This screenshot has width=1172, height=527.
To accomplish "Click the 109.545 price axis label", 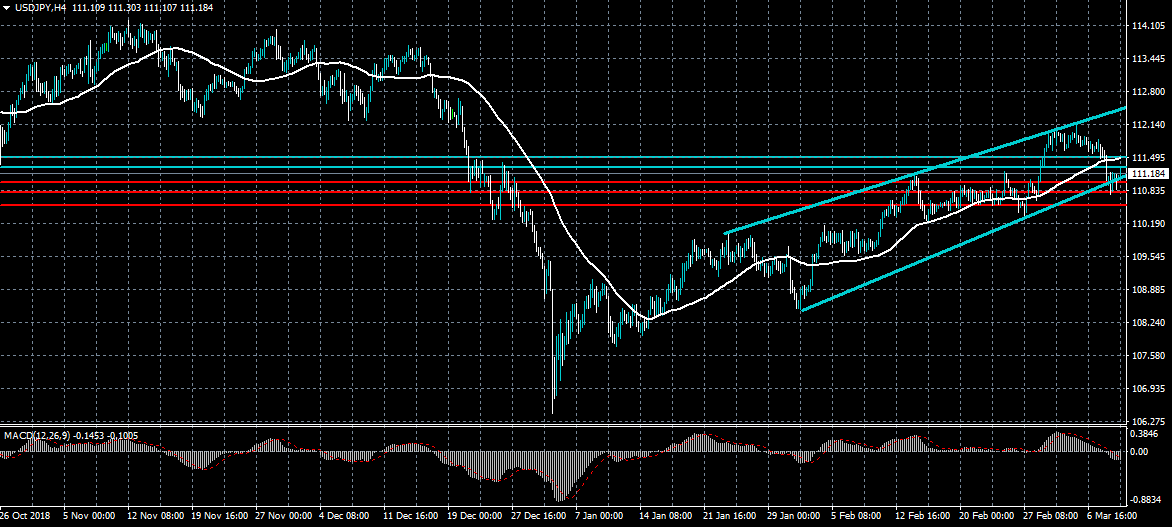I will (x=1147, y=257).
